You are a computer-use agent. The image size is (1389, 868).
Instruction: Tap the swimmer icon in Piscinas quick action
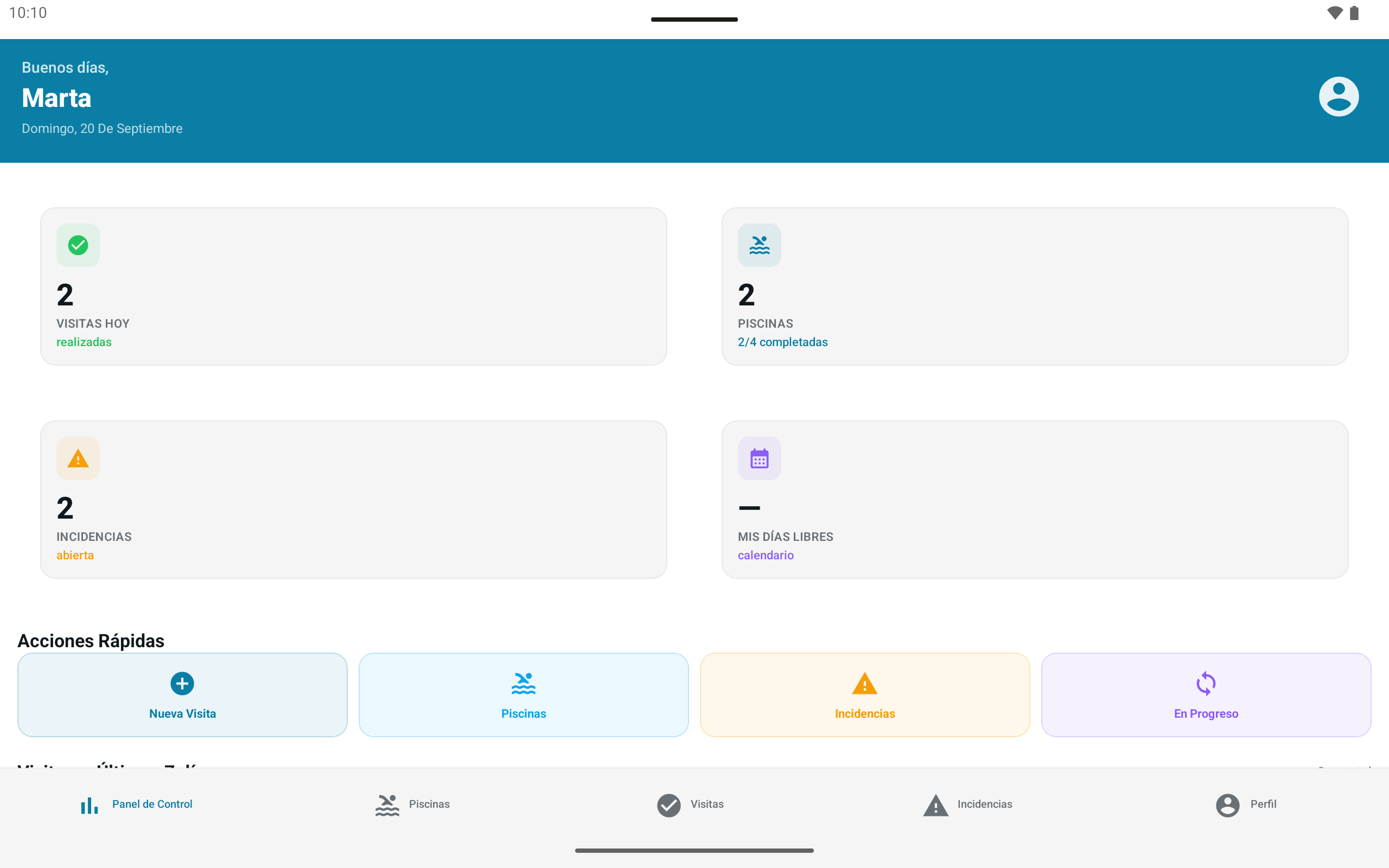tap(524, 683)
